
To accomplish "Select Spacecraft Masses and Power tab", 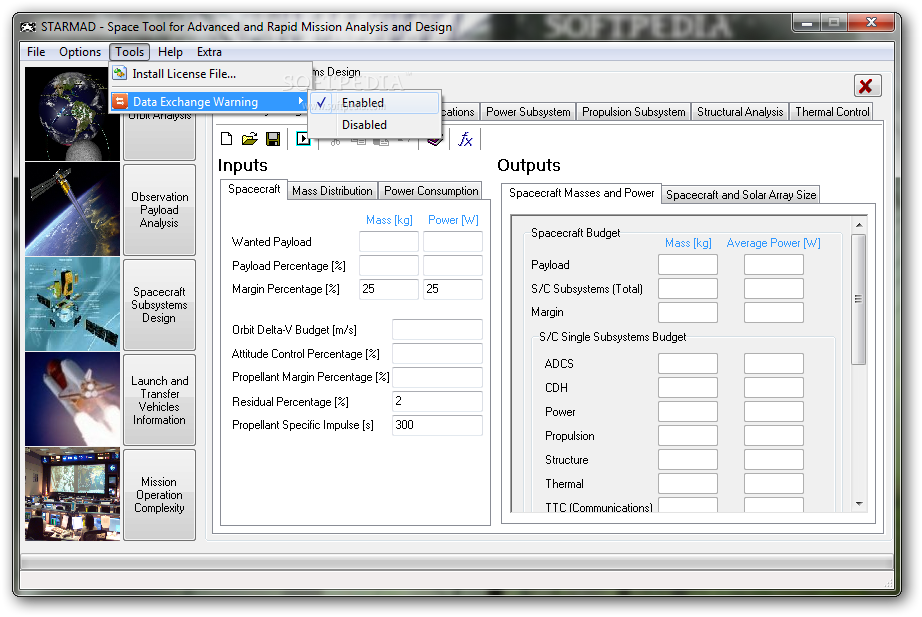I will coord(582,193).
